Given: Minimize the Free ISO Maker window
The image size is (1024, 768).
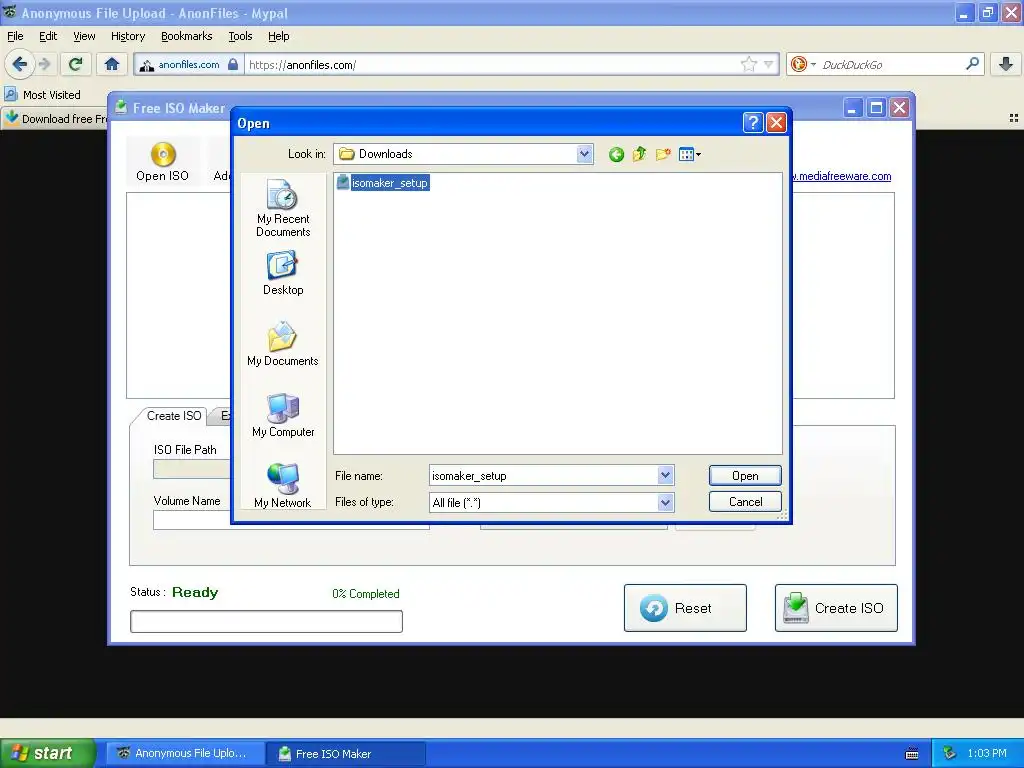Looking at the screenshot, I should tap(852, 108).
